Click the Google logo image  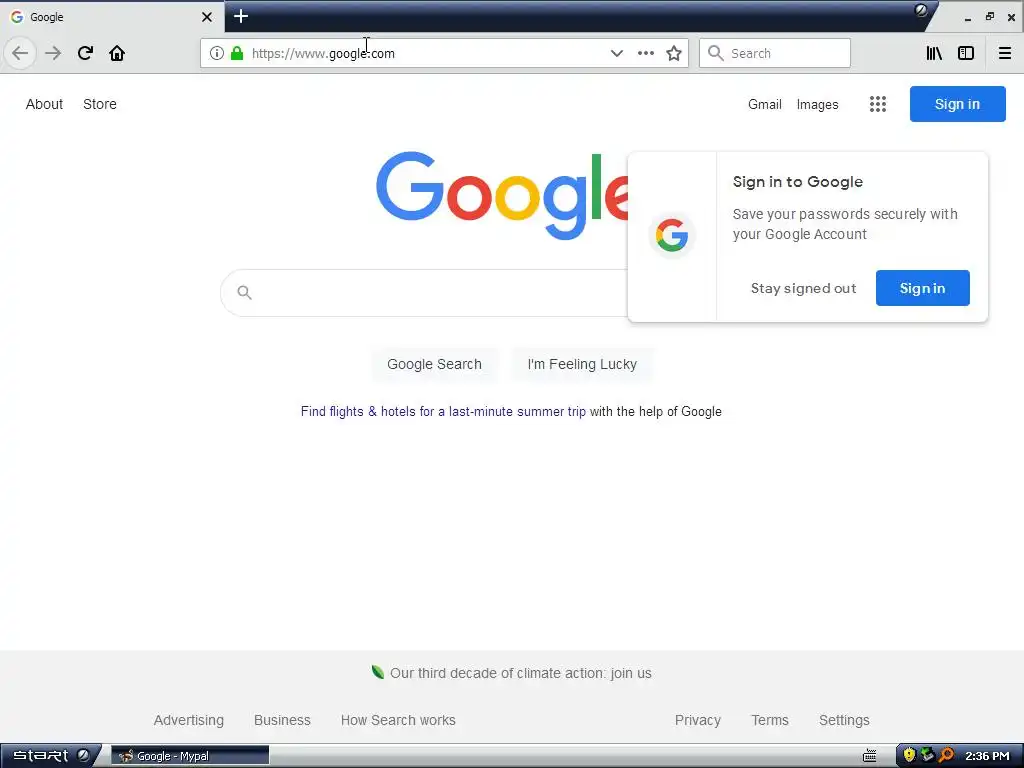tap(502, 196)
